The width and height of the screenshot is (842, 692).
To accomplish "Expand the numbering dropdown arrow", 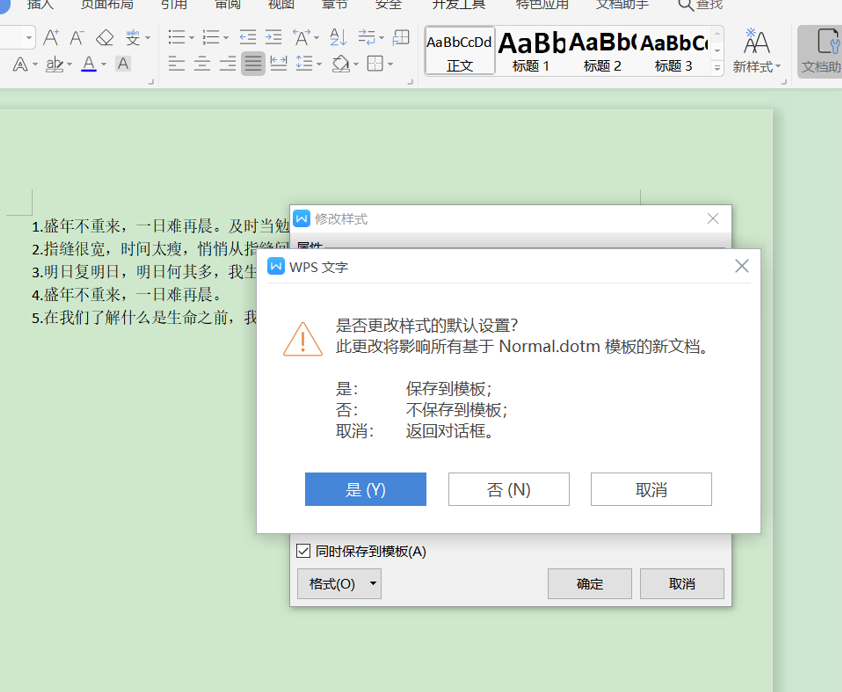I will [226, 38].
